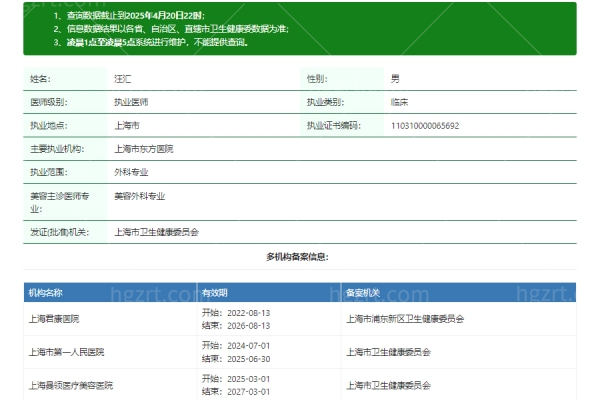Select start date 2022-08-13
The height and width of the screenshot is (400, 600).
click(x=249, y=313)
